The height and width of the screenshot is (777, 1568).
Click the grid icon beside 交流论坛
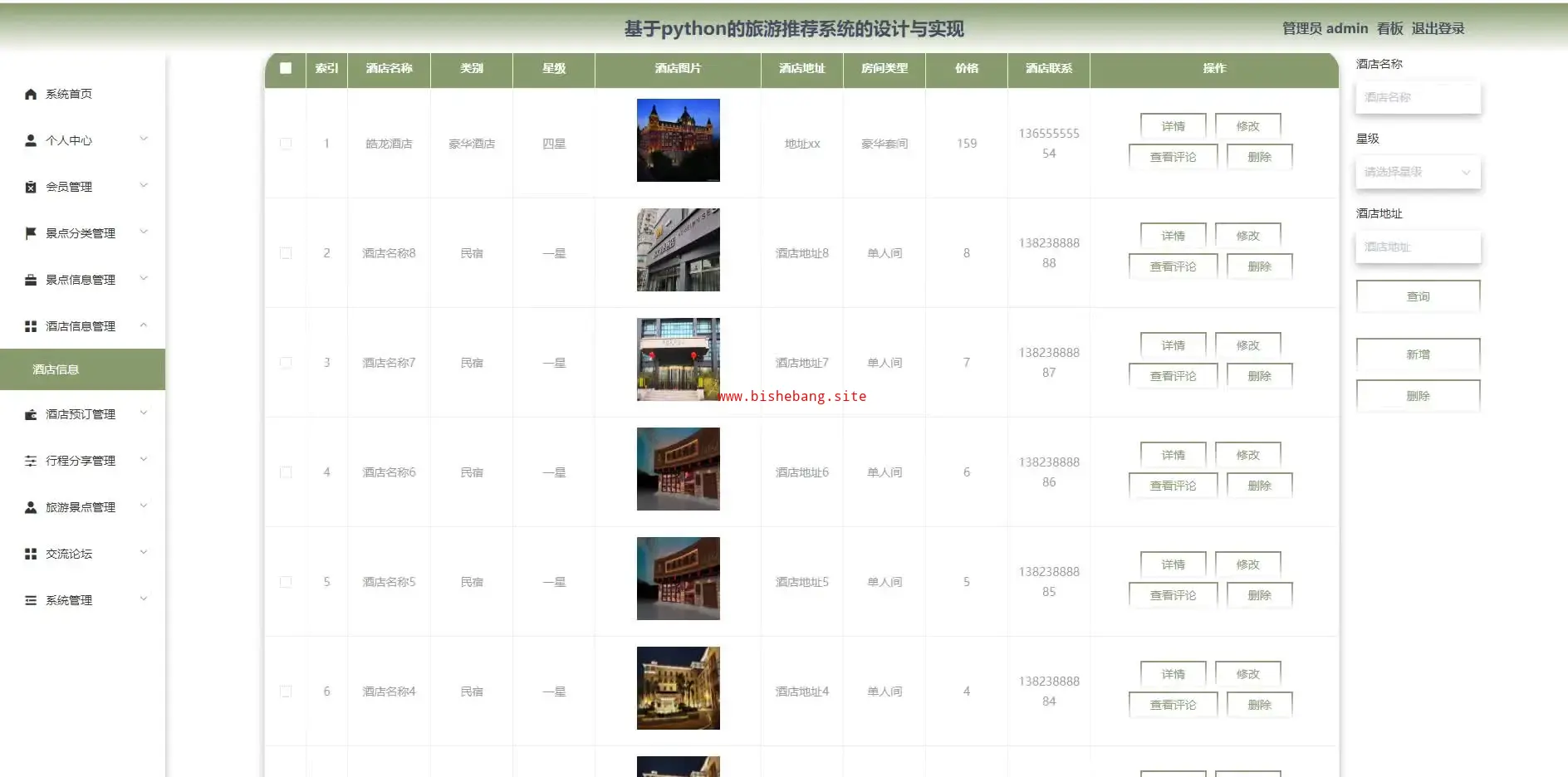pyautogui.click(x=31, y=554)
